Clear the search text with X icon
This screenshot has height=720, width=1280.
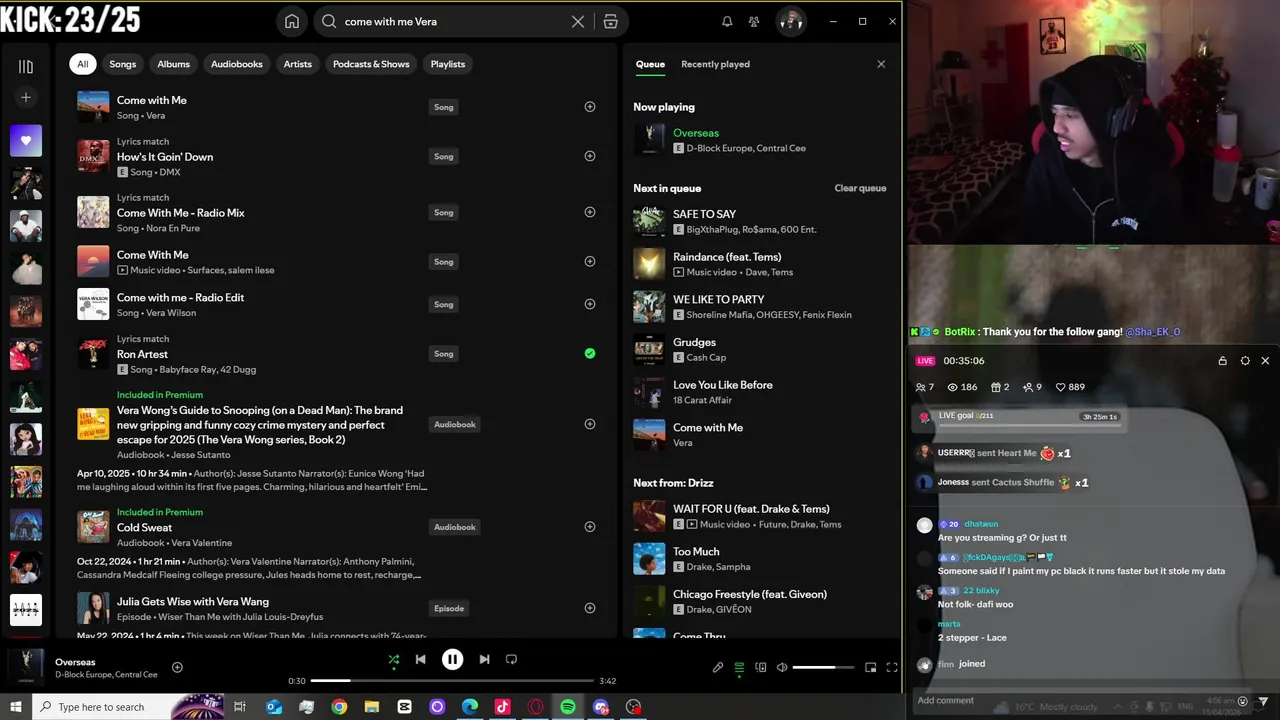(x=578, y=21)
